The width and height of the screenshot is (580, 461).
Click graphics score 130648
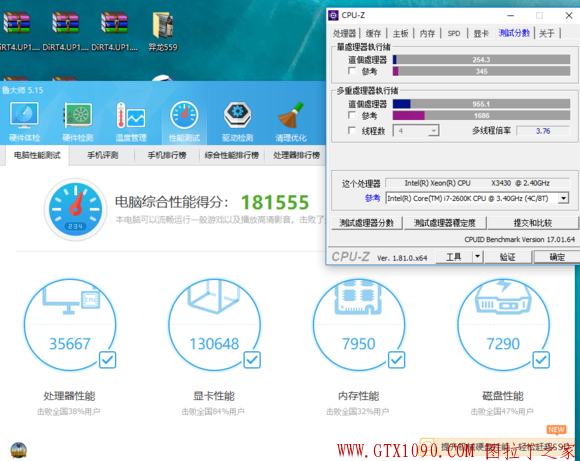(x=215, y=344)
